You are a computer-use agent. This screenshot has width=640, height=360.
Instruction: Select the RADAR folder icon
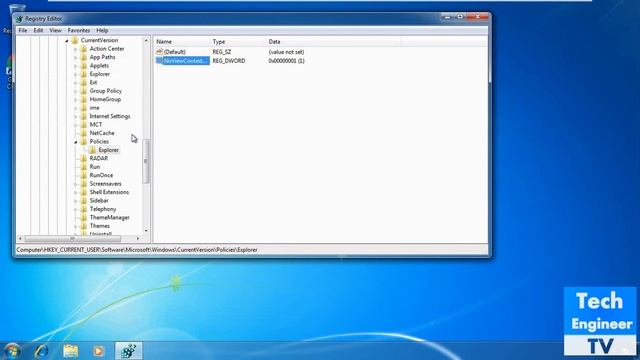[x=84, y=158]
